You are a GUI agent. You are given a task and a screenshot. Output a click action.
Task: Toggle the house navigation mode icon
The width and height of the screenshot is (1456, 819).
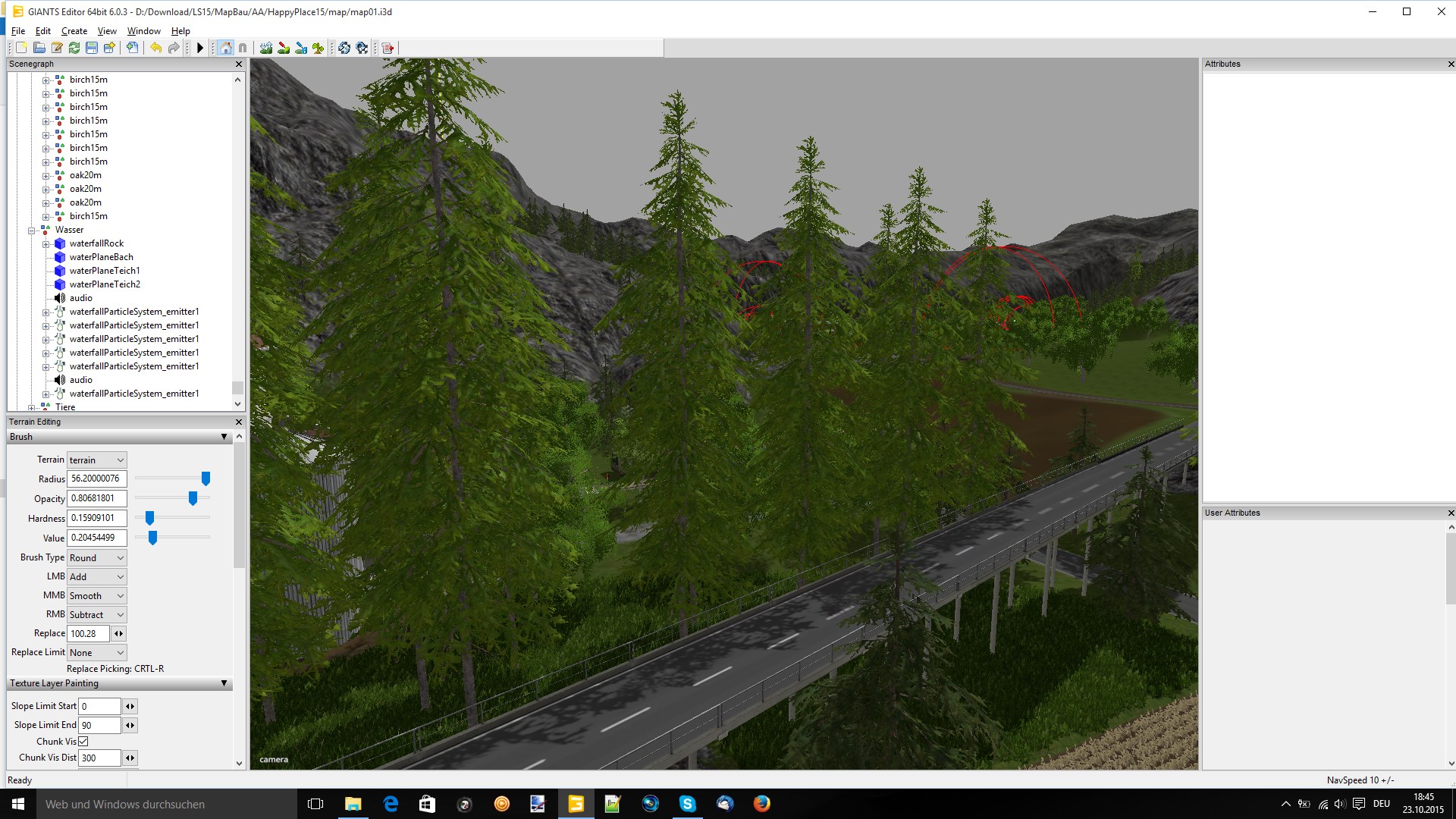tap(225, 48)
